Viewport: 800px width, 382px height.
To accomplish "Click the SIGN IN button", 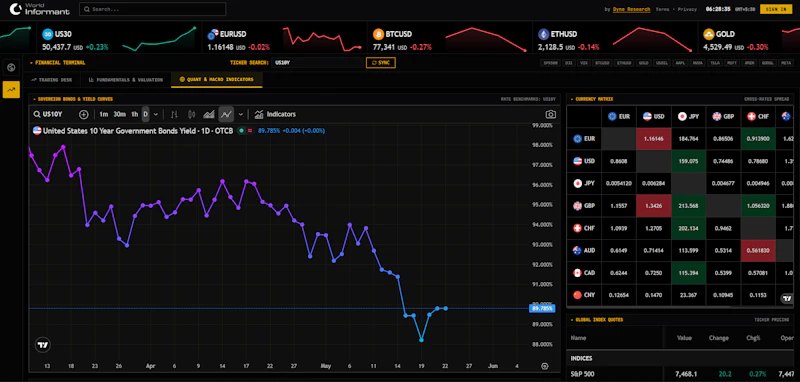I will point(776,9).
